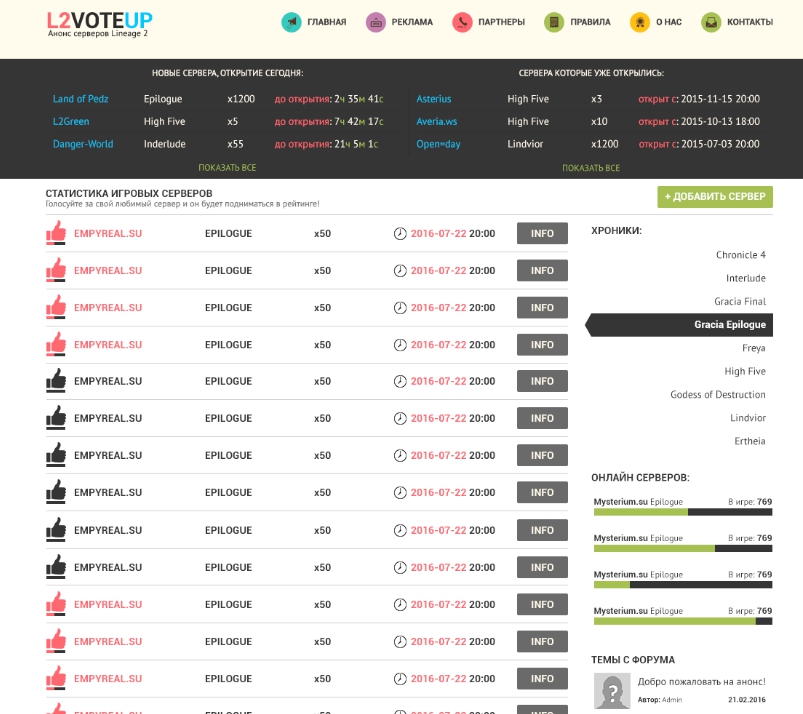The image size is (803, 714).
Task: Choose Interlude in the chronicles list
Action: click(745, 278)
